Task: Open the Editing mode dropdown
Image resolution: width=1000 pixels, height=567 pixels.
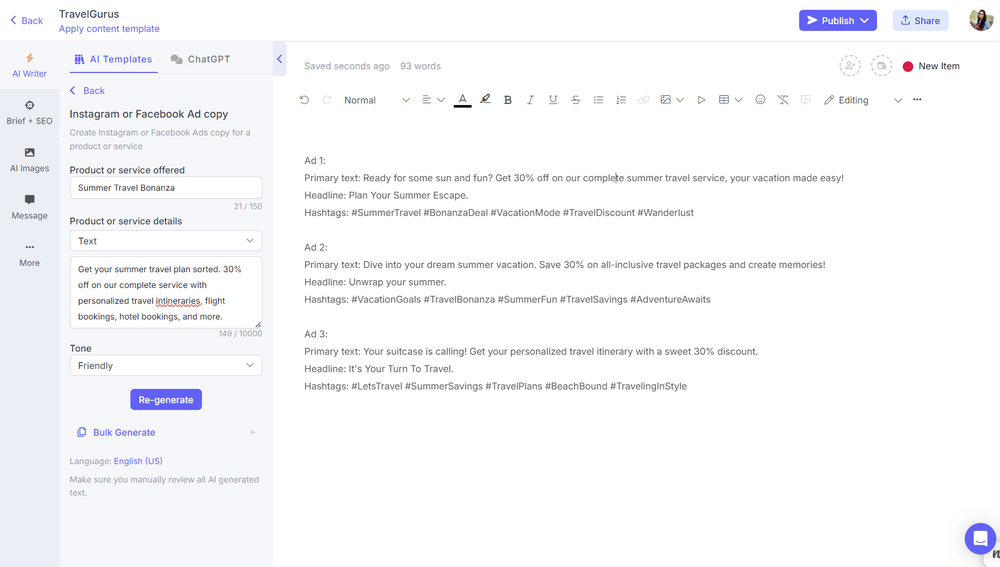Action: [x=863, y=100]
